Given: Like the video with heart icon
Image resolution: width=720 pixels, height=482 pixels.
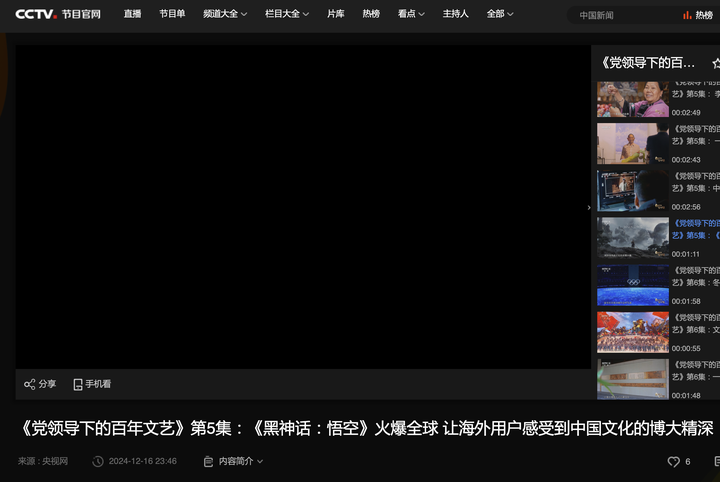Looking at the screenshot, I should 674,461.
